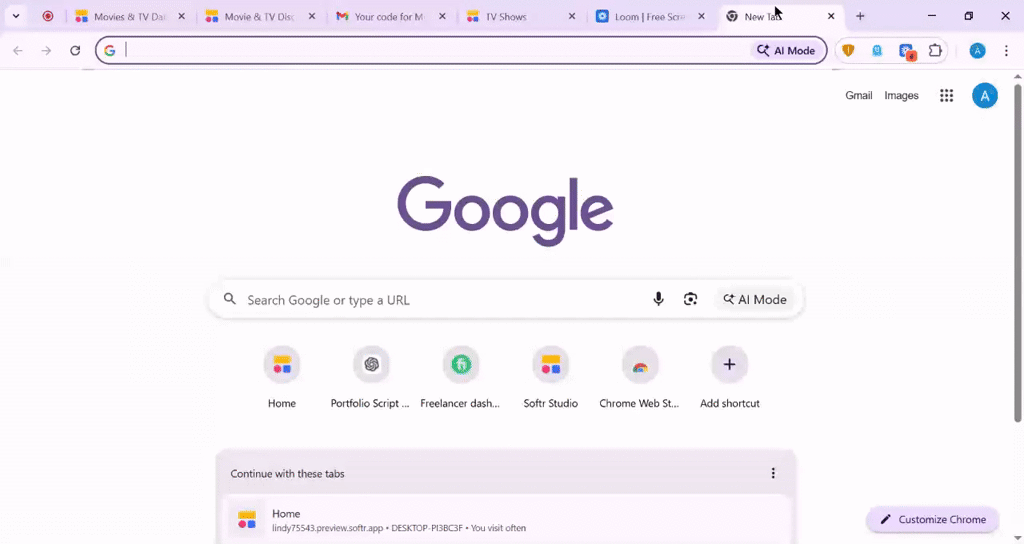This screenshot has height=544, width=1024.
Task: Open a new tab with plus button
Action: (860, 16)
